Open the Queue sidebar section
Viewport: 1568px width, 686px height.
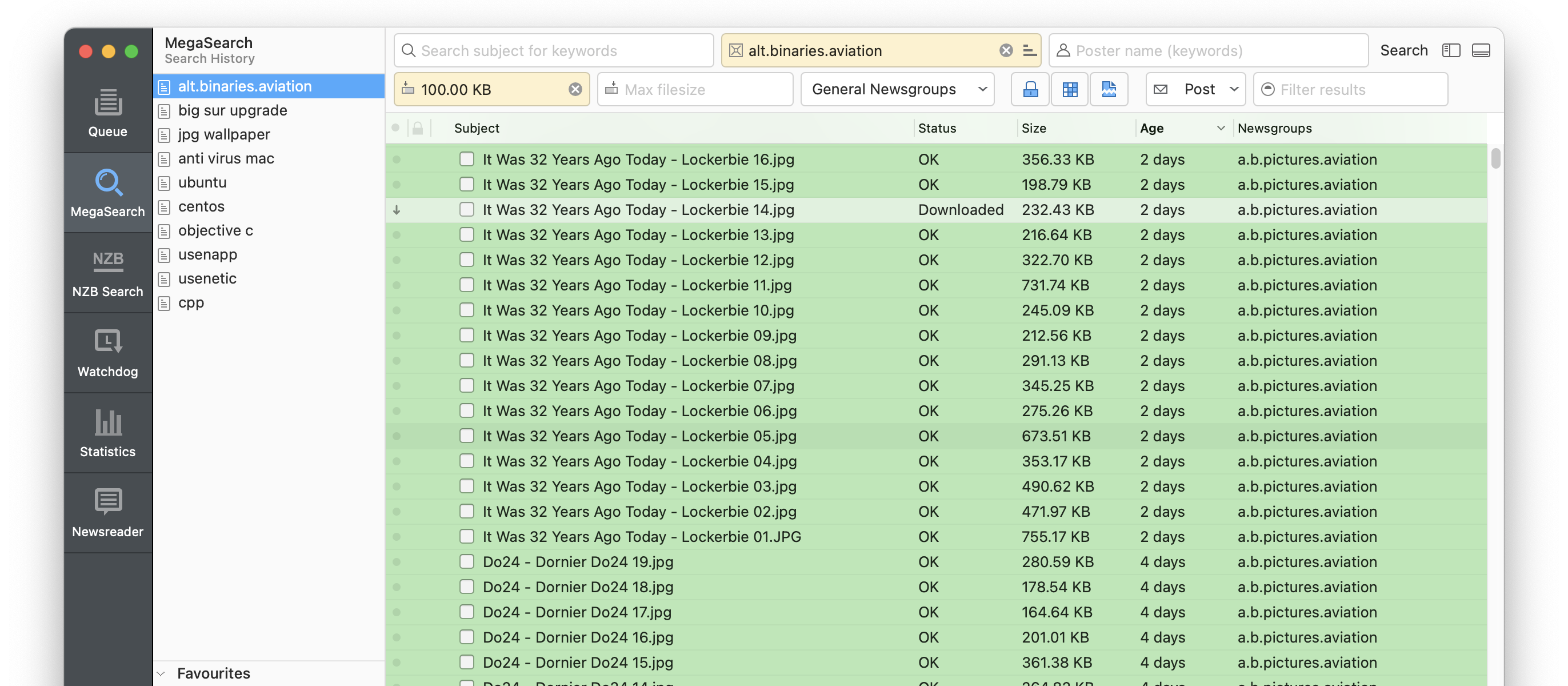click(x=108, y=113)
